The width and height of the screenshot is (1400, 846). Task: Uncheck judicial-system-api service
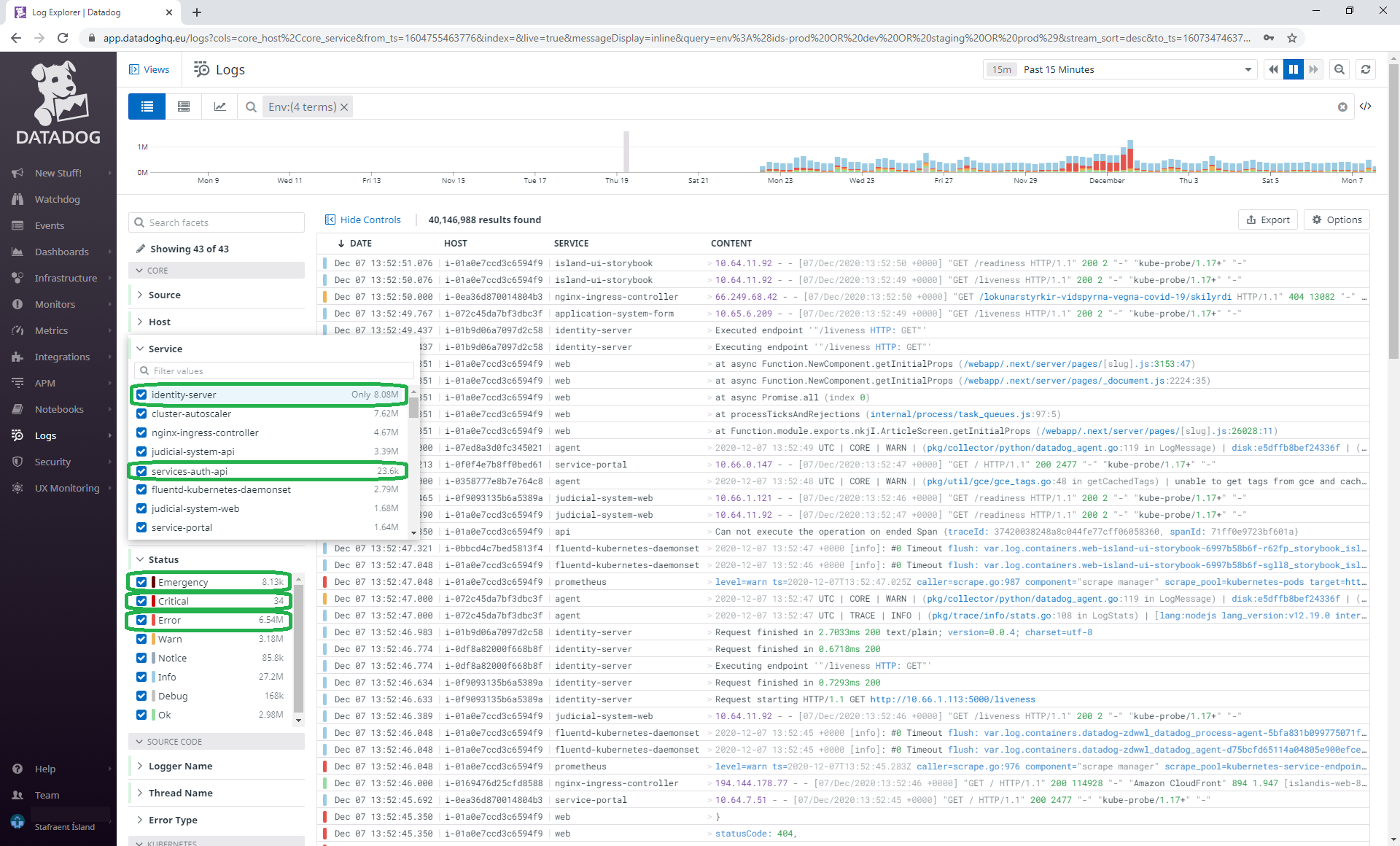(141, 451)
